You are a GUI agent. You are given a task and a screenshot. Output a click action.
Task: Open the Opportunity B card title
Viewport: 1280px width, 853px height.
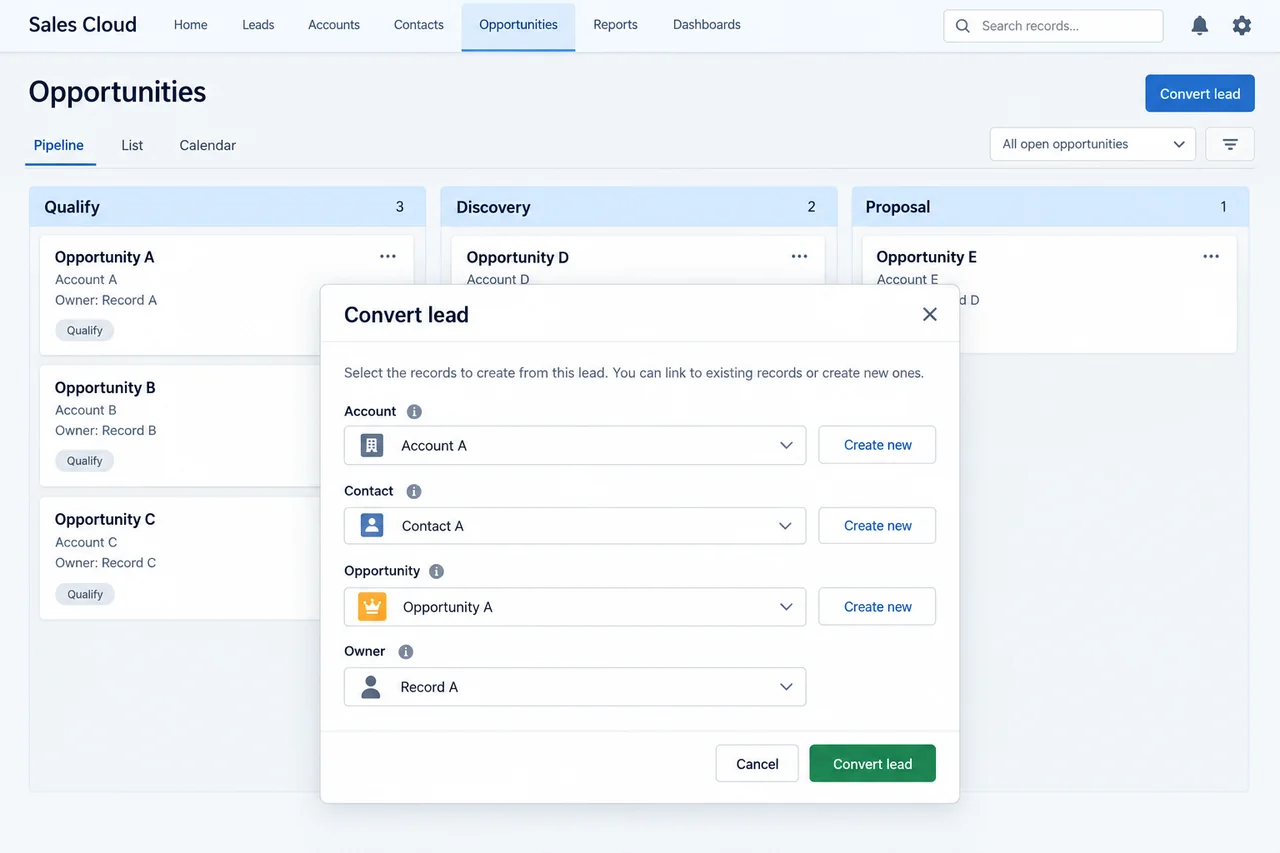[x=105, y=388]
